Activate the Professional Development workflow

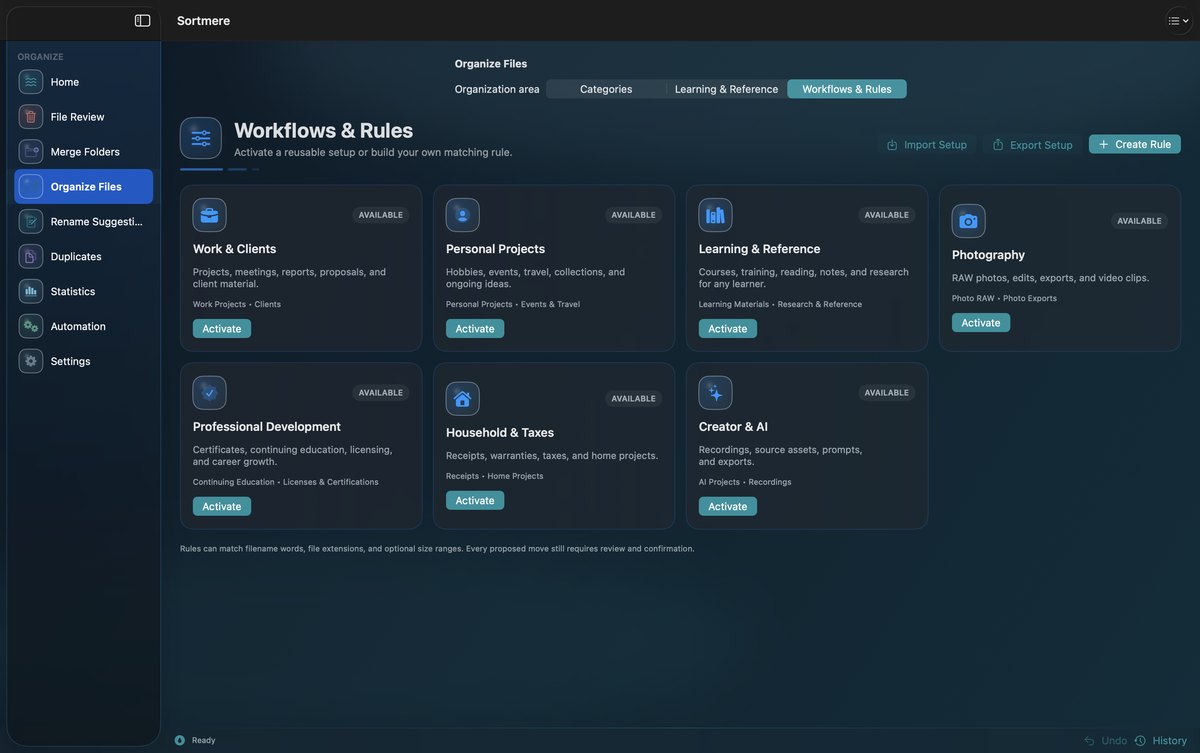tap(222, 507)
